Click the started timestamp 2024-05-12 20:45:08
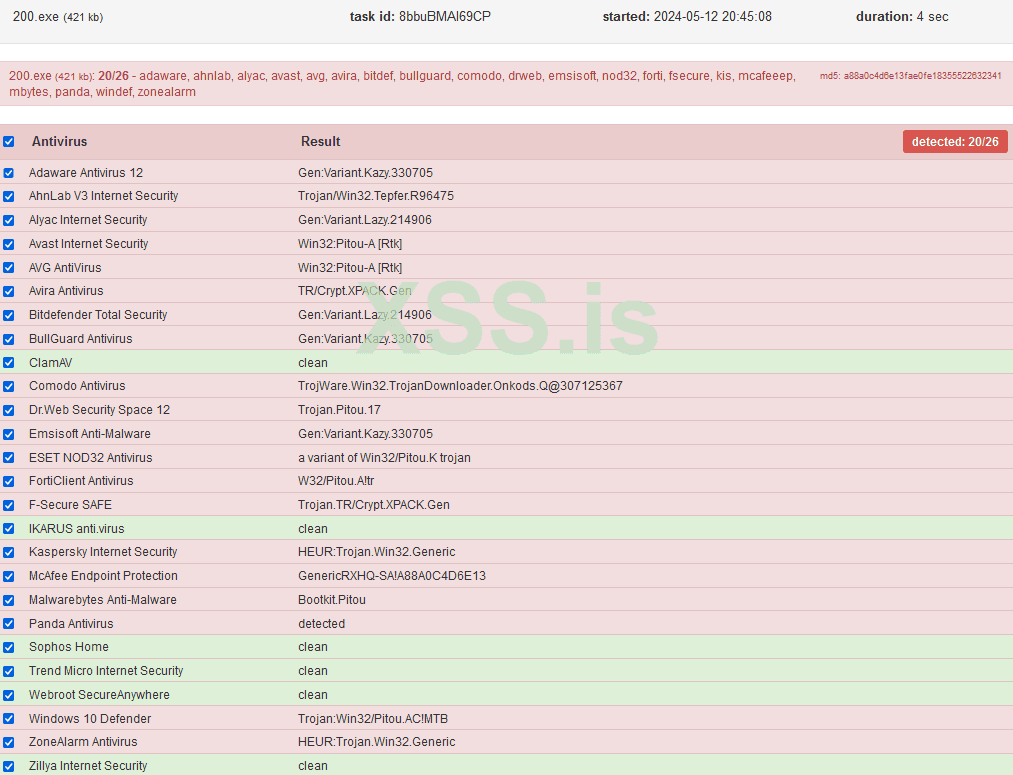The width and height of the screenshot is (1013, 775). [x=713, y=17]
